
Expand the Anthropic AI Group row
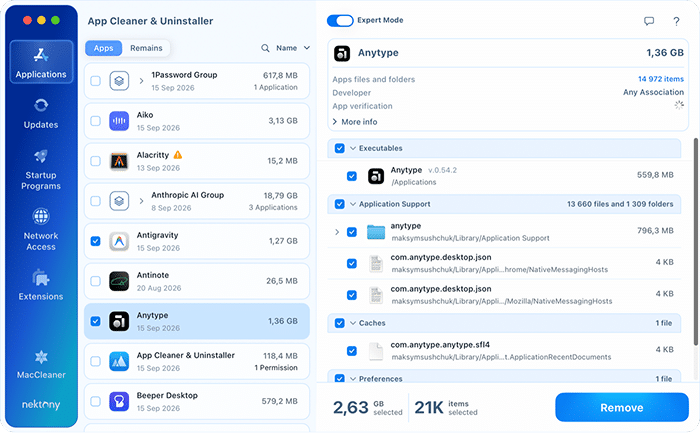(141, 201)
